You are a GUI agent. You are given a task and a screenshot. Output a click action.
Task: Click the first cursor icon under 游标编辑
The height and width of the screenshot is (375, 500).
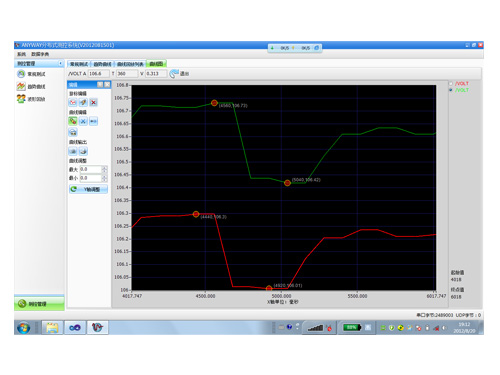pyautogui.click(x=73, y=102)
